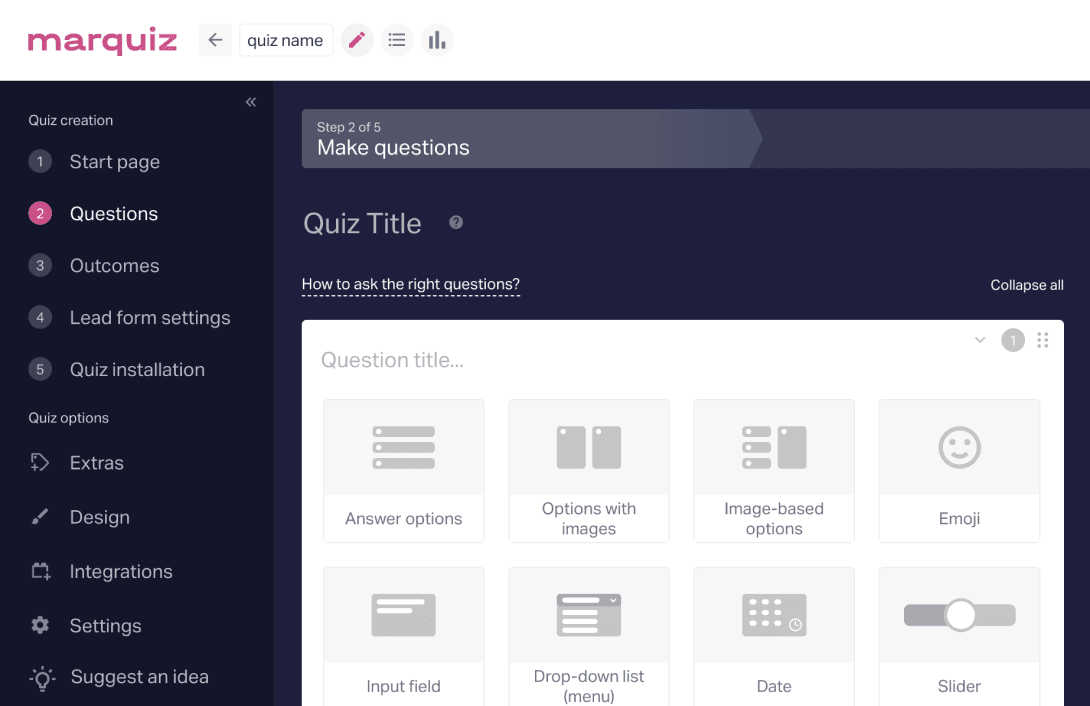Choose the Answer options question type
The width and height of the screenshot is (1090, 706).
tap(404, 470)
